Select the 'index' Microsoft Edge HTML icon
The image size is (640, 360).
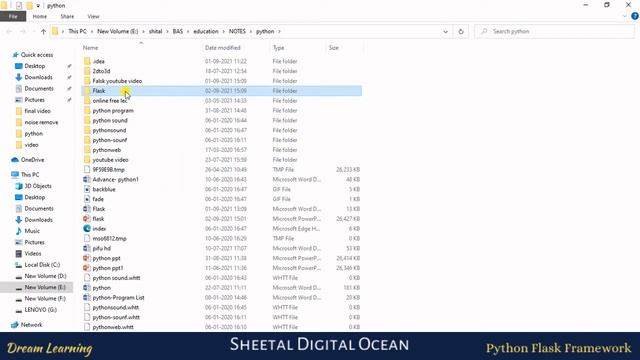click(87, 229)
